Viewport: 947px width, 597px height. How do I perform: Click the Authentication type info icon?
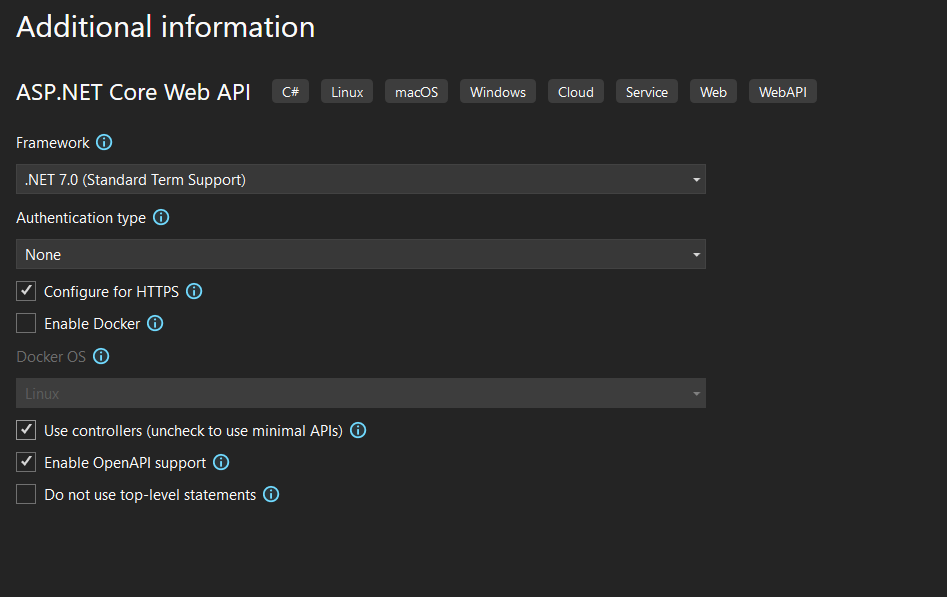161,218
